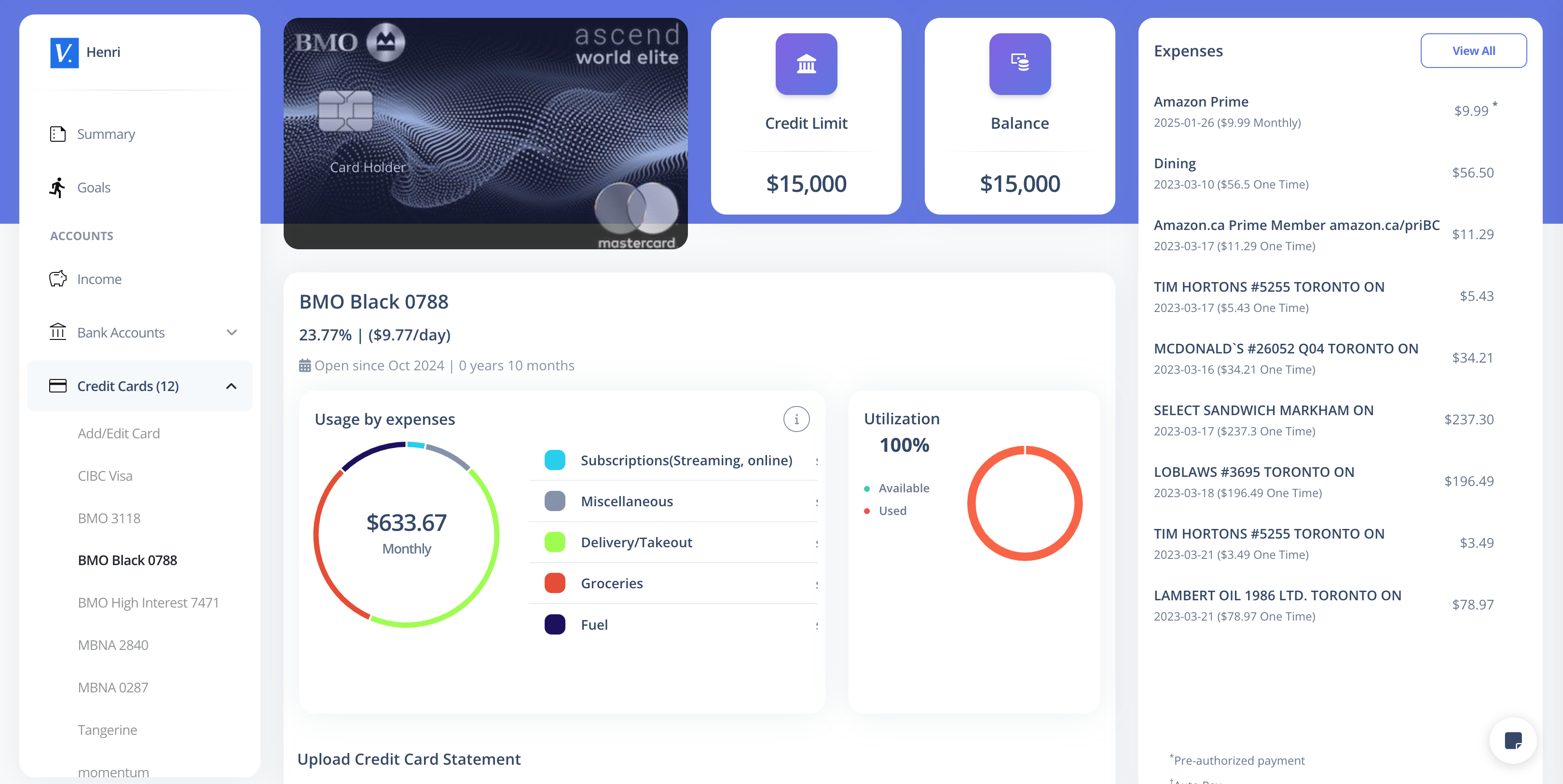Click the View All expenses button

1473,51
